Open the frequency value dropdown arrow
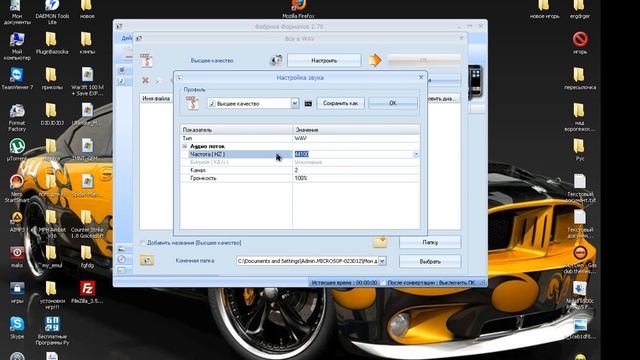640x360 pixels. pyautogui.click(x=416, y=154)
